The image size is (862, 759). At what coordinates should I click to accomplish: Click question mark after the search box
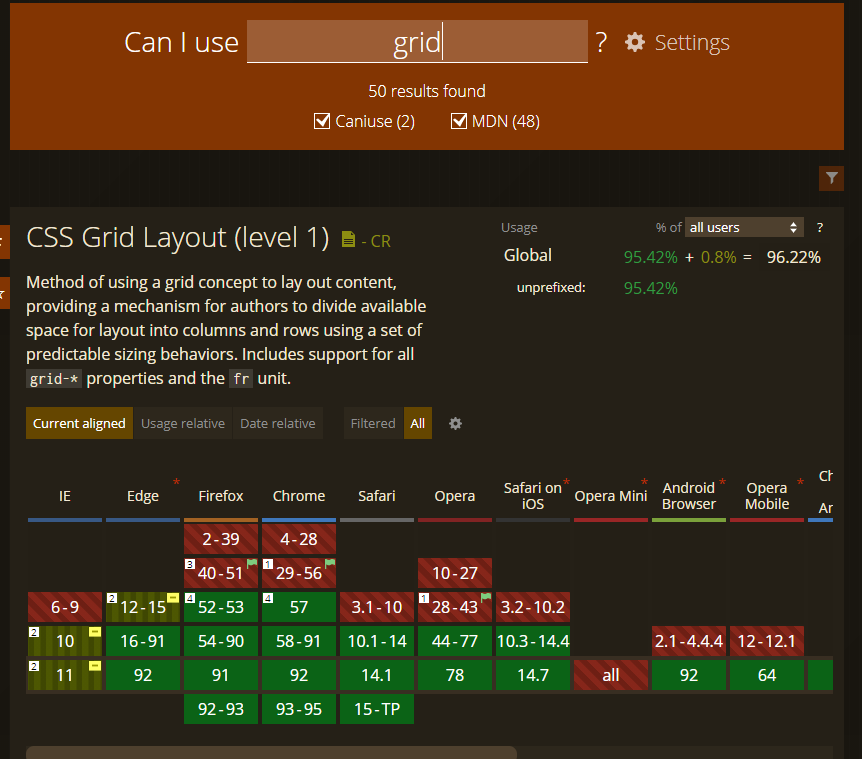pos(601,42)
